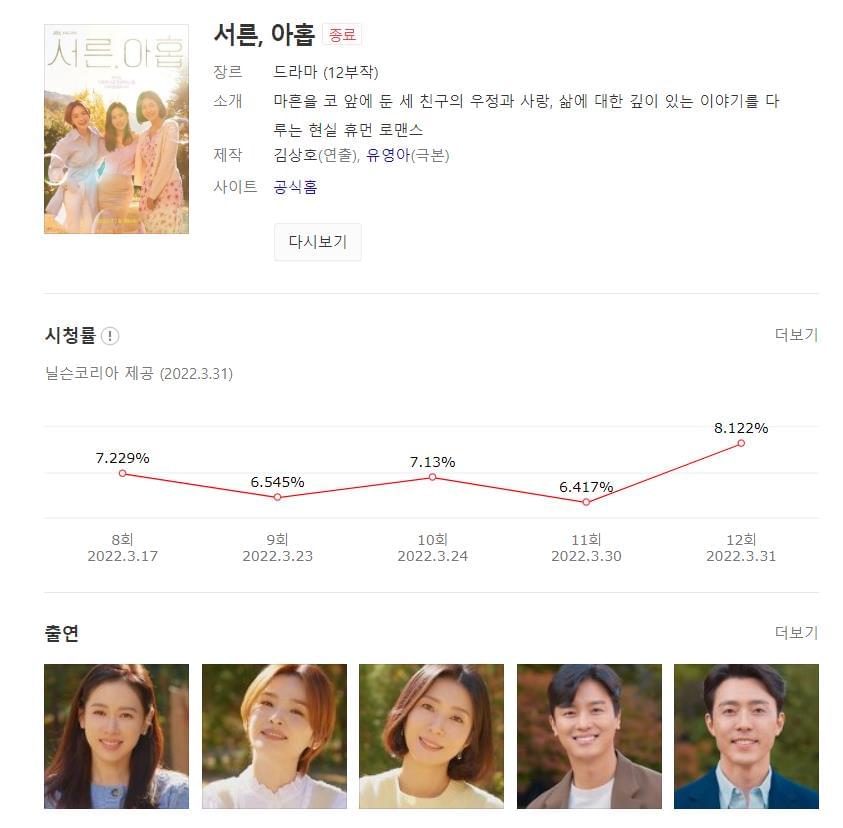Select the 7.229% data point on chart
843x828 pixels.
[123, 473]
